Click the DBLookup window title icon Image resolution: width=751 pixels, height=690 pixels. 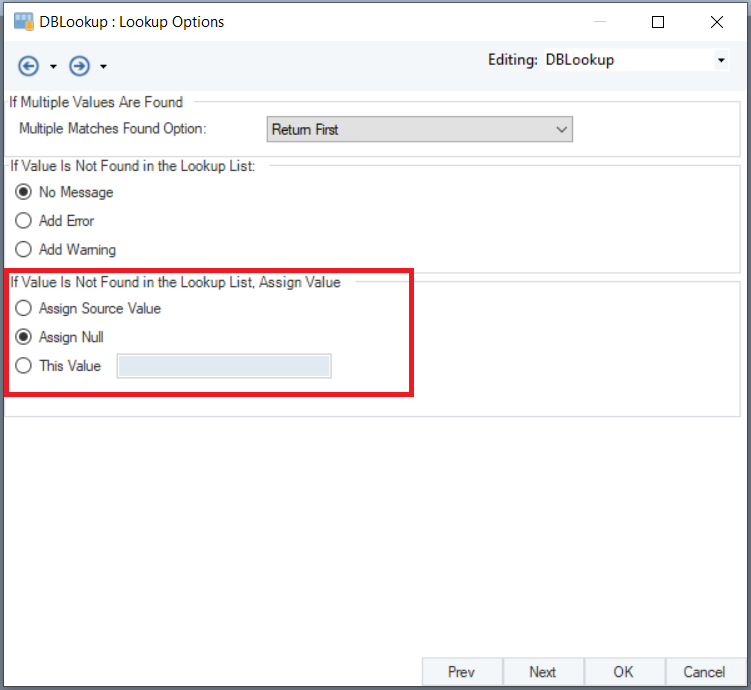tap(24, 22)
